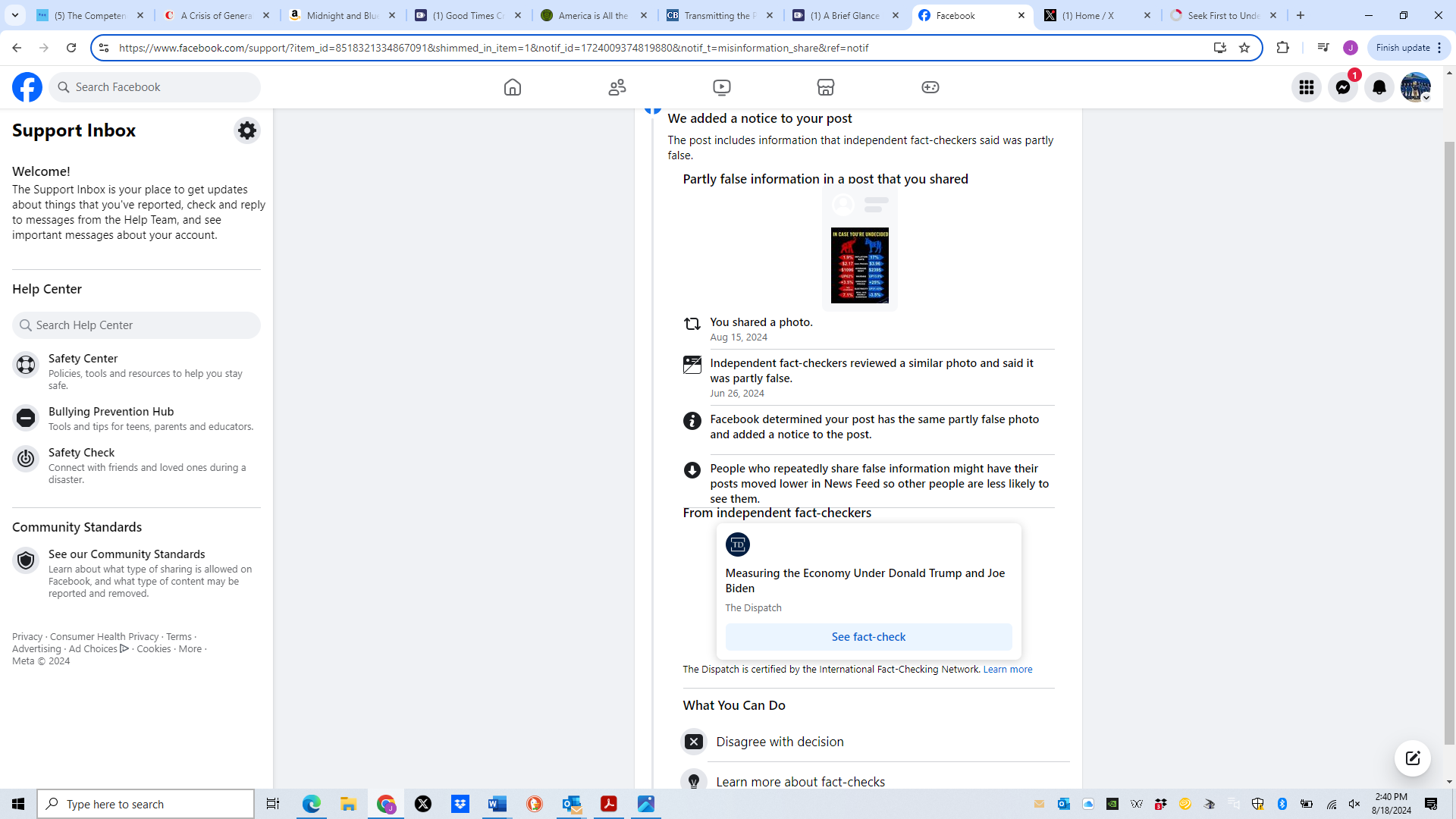Open the Friends icon in top navigation
Image resolution: width=1456 pixels, height=819 pixels.
click(617, 87)
